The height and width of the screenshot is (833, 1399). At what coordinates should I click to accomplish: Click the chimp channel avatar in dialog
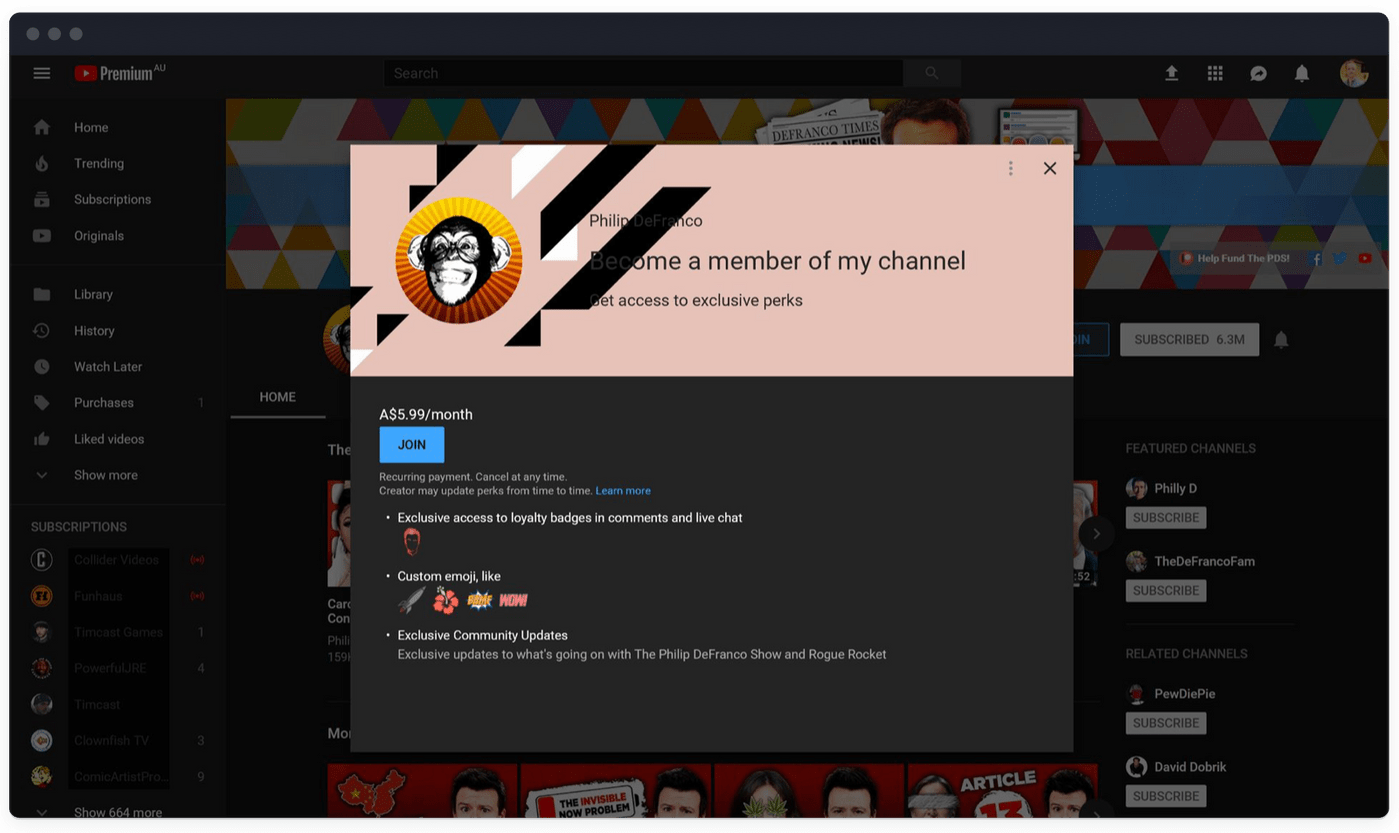click(459, 260)
